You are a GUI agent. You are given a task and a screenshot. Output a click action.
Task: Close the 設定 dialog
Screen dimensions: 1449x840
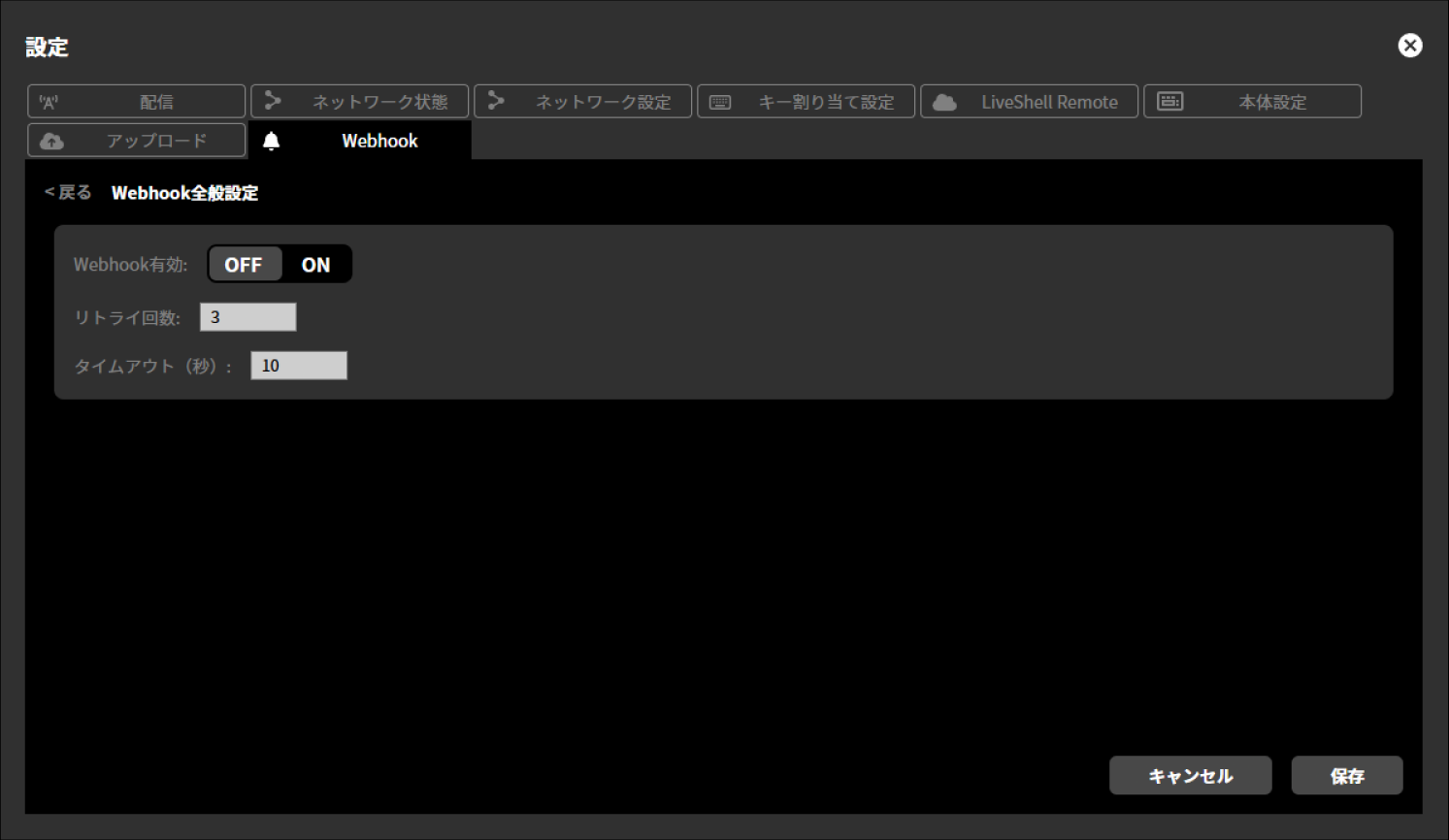[1409, 45]
